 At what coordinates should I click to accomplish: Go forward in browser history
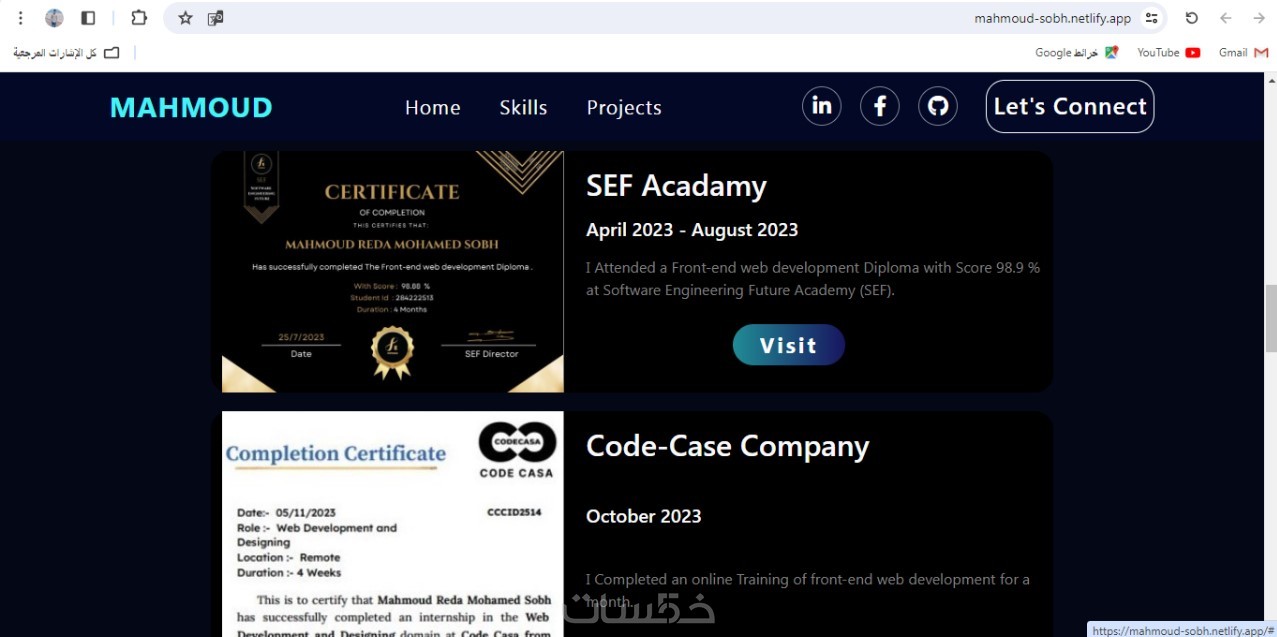(1258, 18)
